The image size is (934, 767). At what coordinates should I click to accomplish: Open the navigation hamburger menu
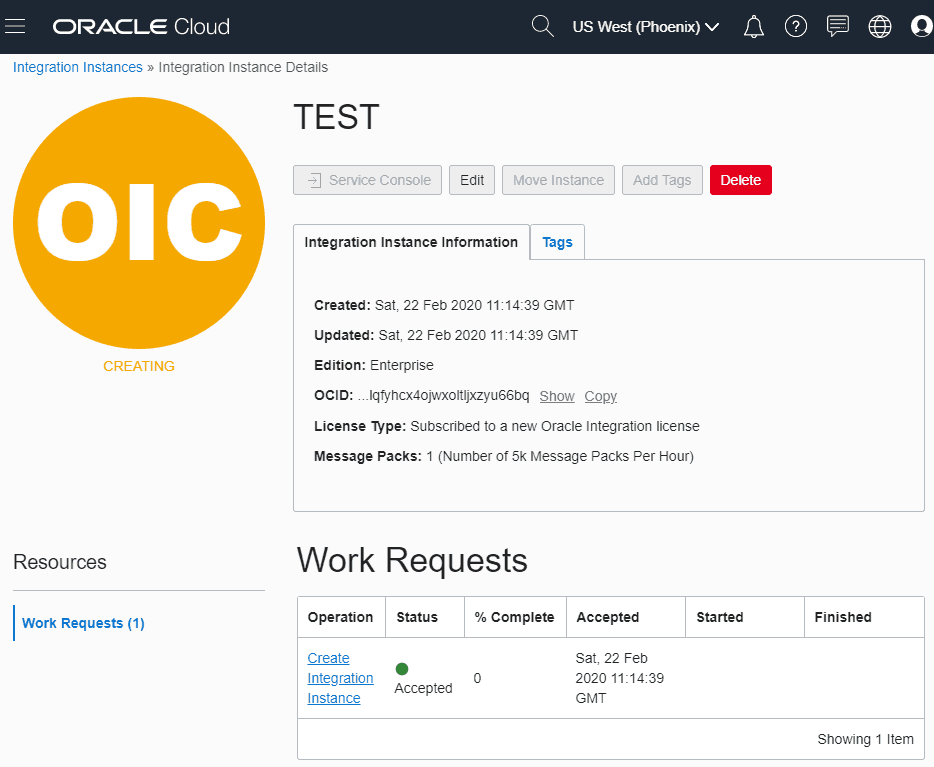[x=15, y=26]
